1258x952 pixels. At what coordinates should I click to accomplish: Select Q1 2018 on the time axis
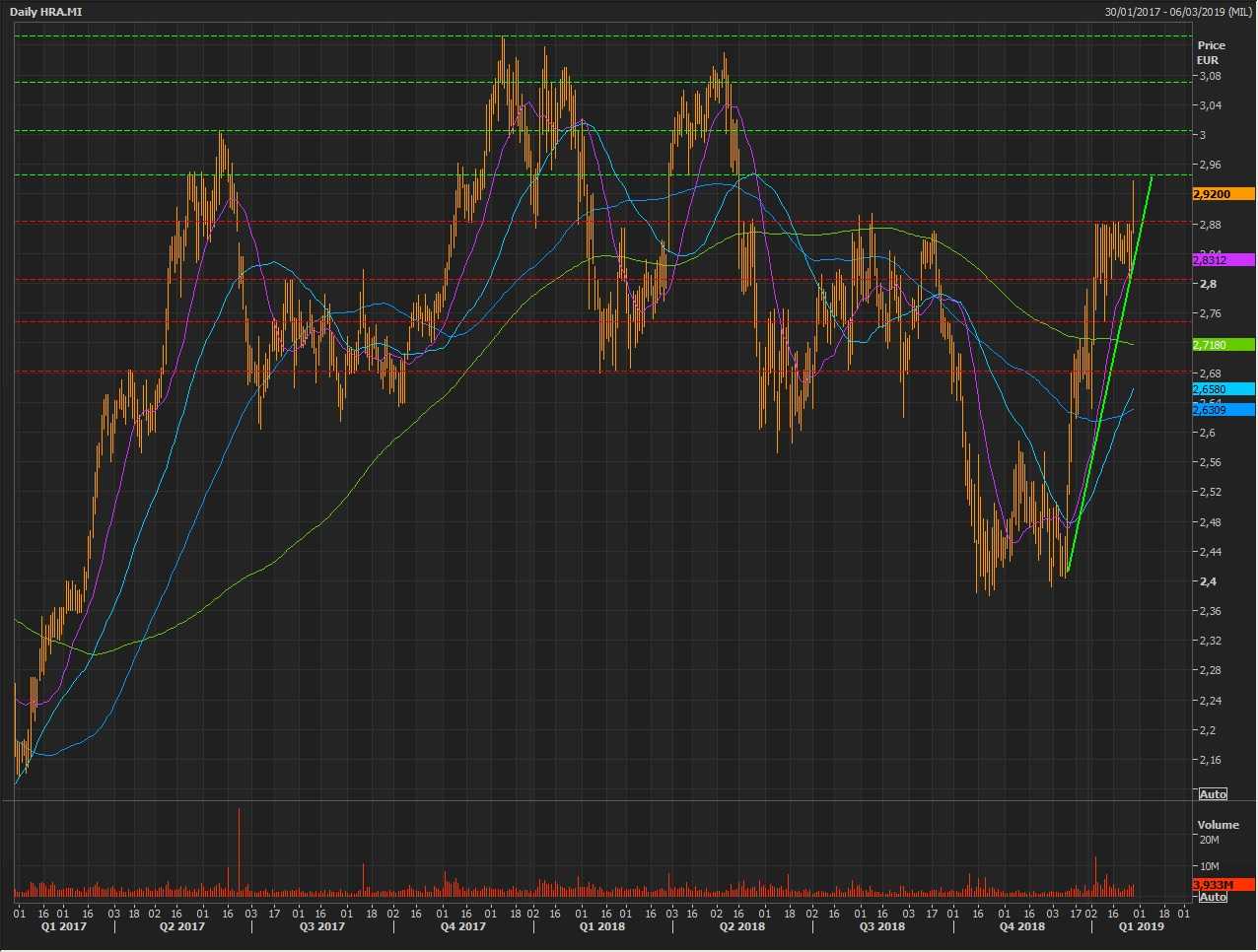(x=601, y=926)
